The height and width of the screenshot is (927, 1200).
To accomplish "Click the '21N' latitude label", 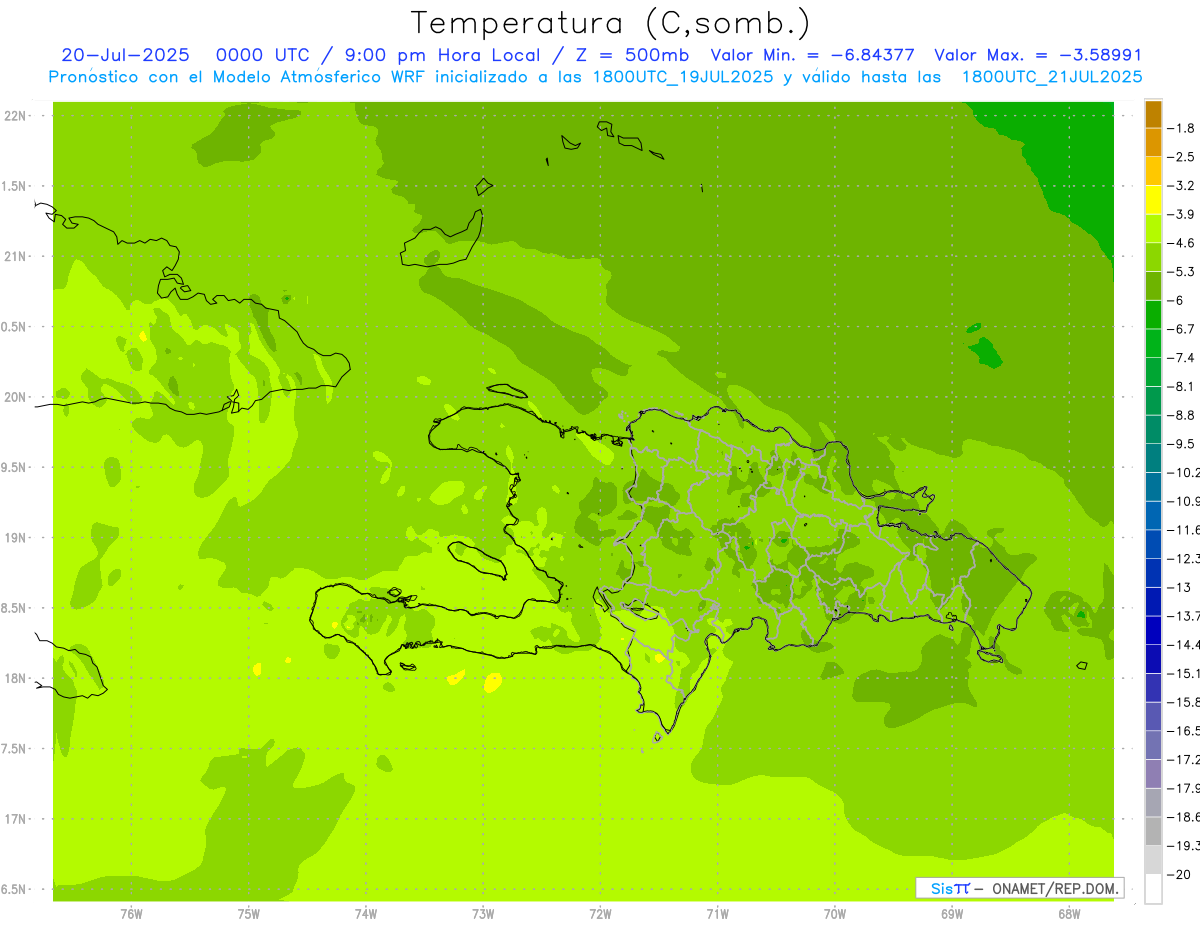I will point(15,256).
